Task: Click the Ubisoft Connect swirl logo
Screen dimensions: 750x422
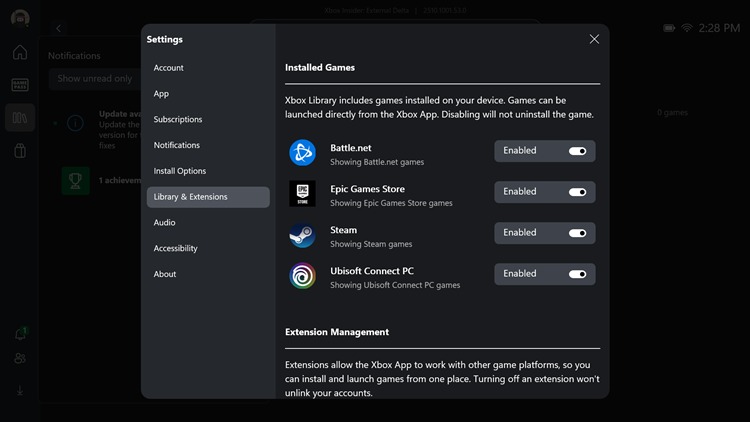Action: click(302, 276)
